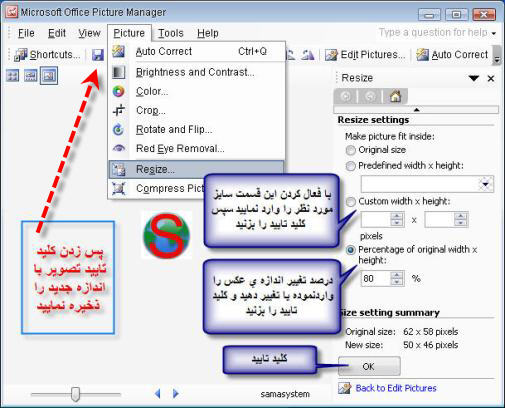Open the predefined size dropdown
The width and height of the screenshot is (505, 408).
pos(486,184)
